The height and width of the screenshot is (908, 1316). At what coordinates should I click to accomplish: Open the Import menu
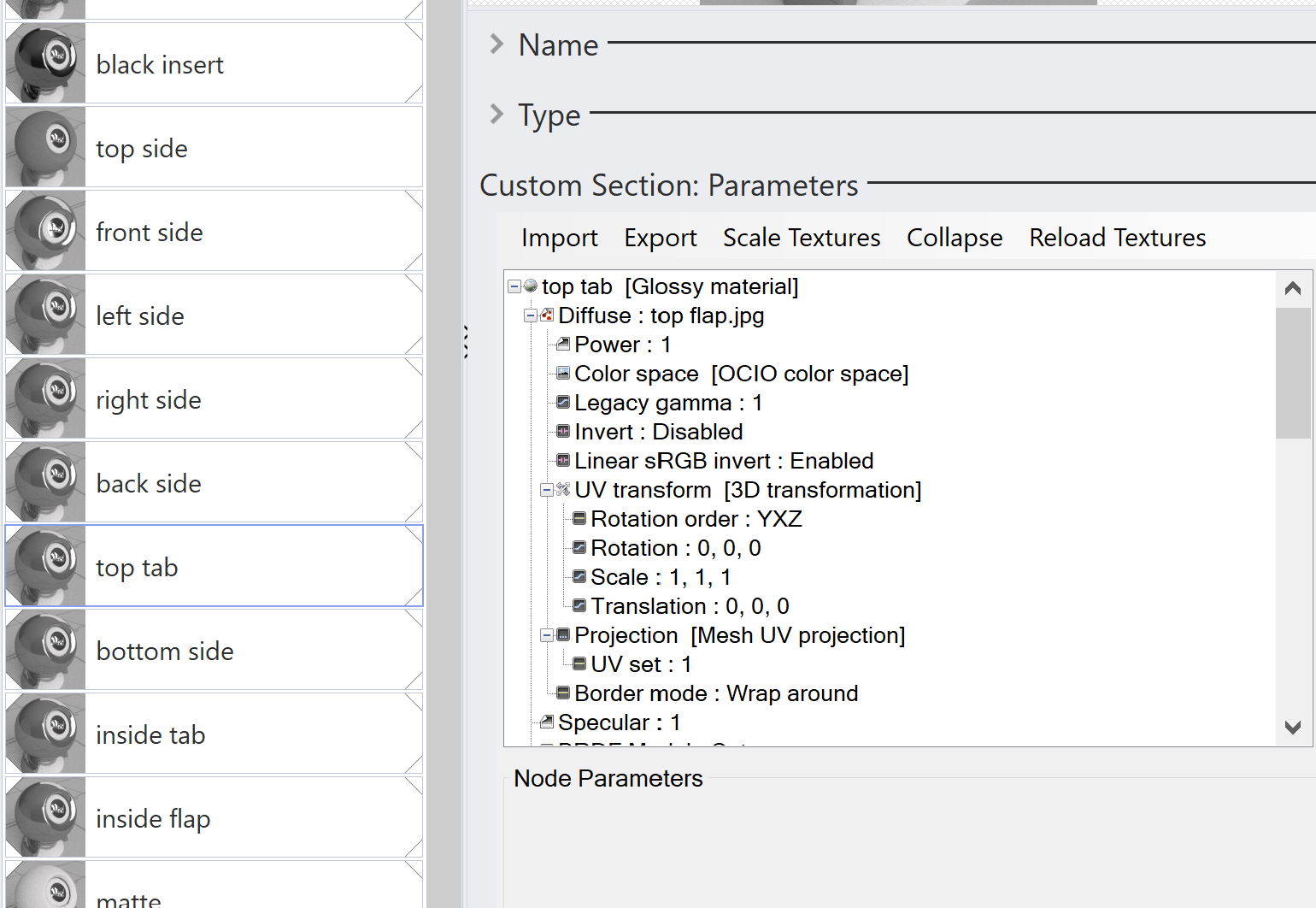pyautogui.click(x=559, y=238)
